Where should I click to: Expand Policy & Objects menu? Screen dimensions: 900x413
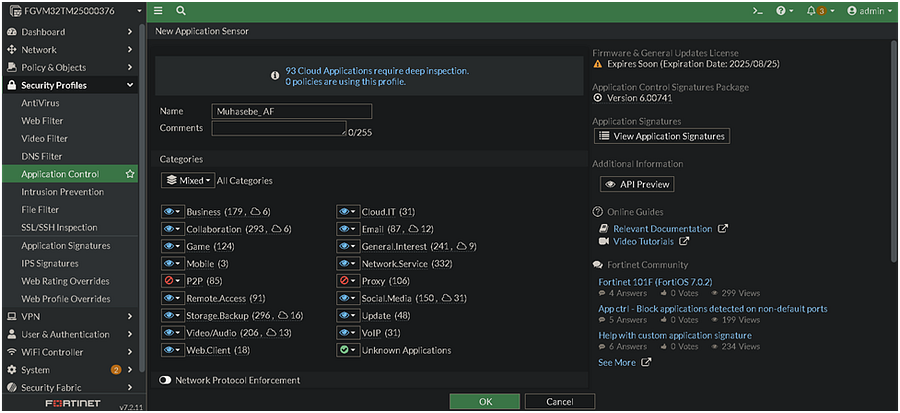(69, 68)
